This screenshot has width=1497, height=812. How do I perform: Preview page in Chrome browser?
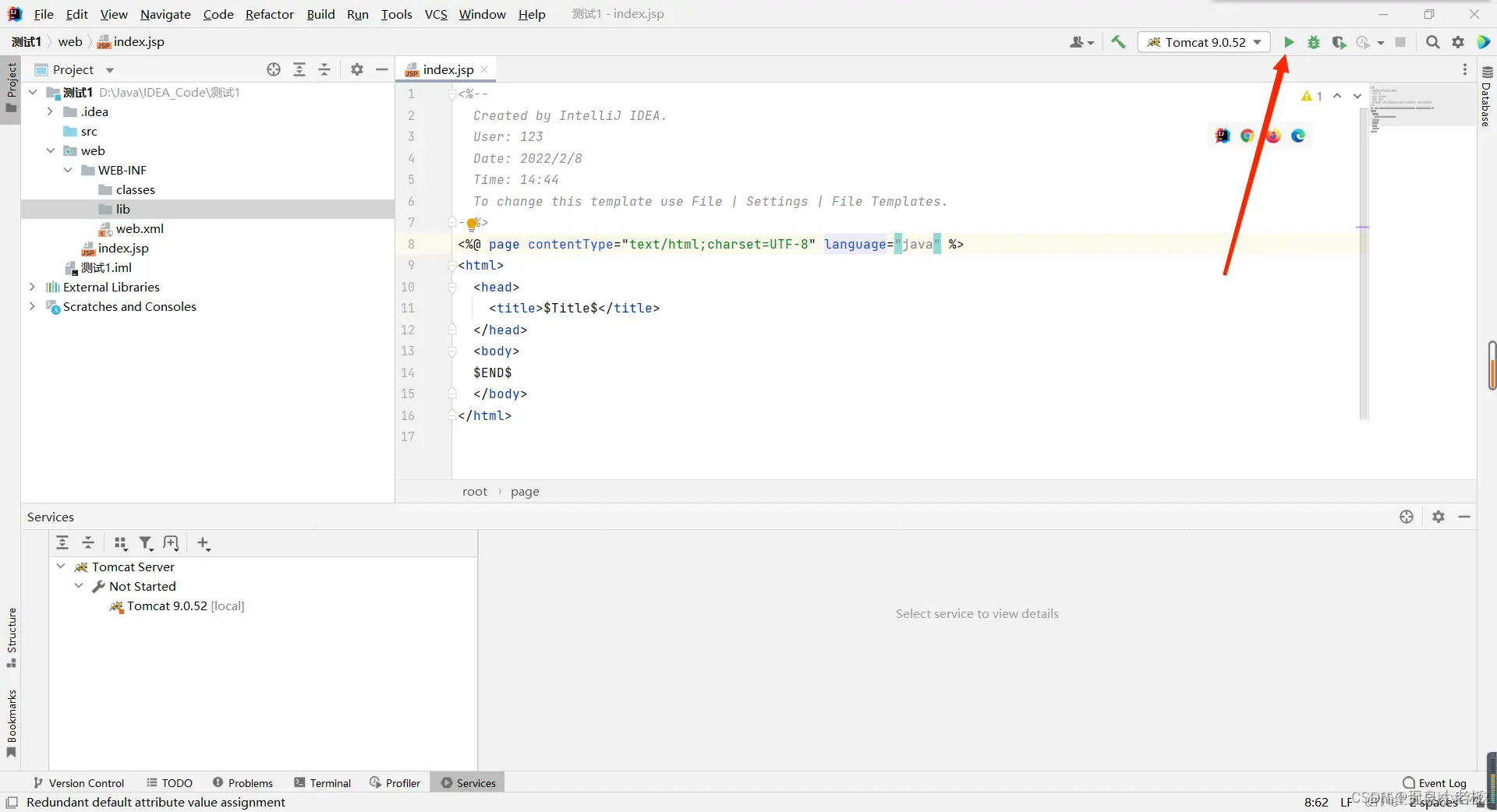click(1247, 136)
